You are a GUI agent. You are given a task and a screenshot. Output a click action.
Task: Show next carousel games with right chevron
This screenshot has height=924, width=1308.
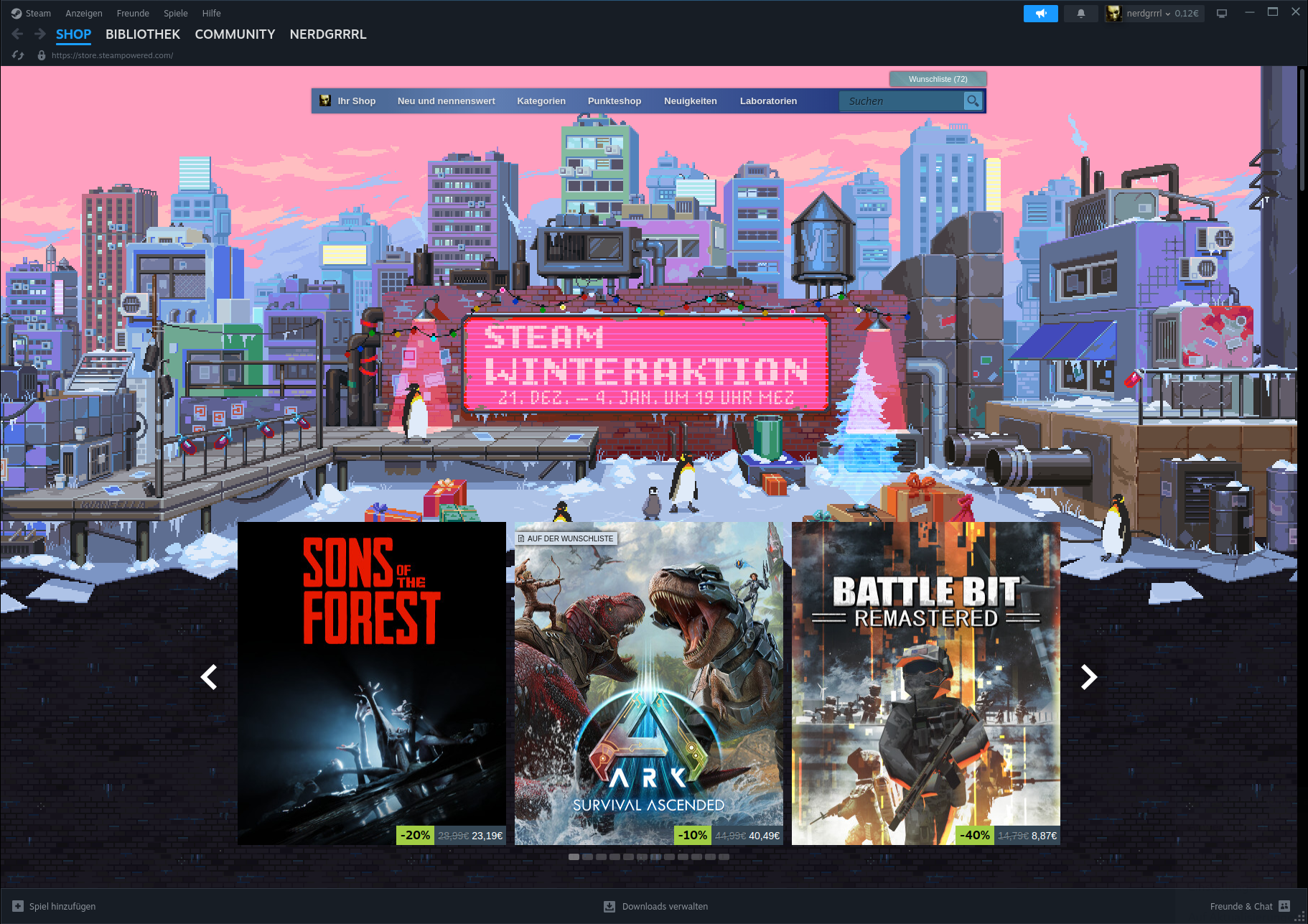pyautogui.click(x=1089, y=677)
